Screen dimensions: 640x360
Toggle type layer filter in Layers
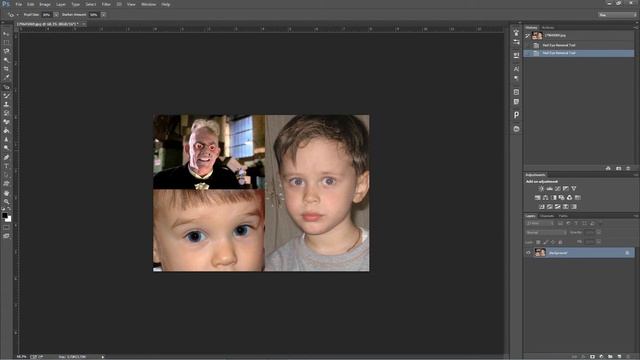point(576,223)
